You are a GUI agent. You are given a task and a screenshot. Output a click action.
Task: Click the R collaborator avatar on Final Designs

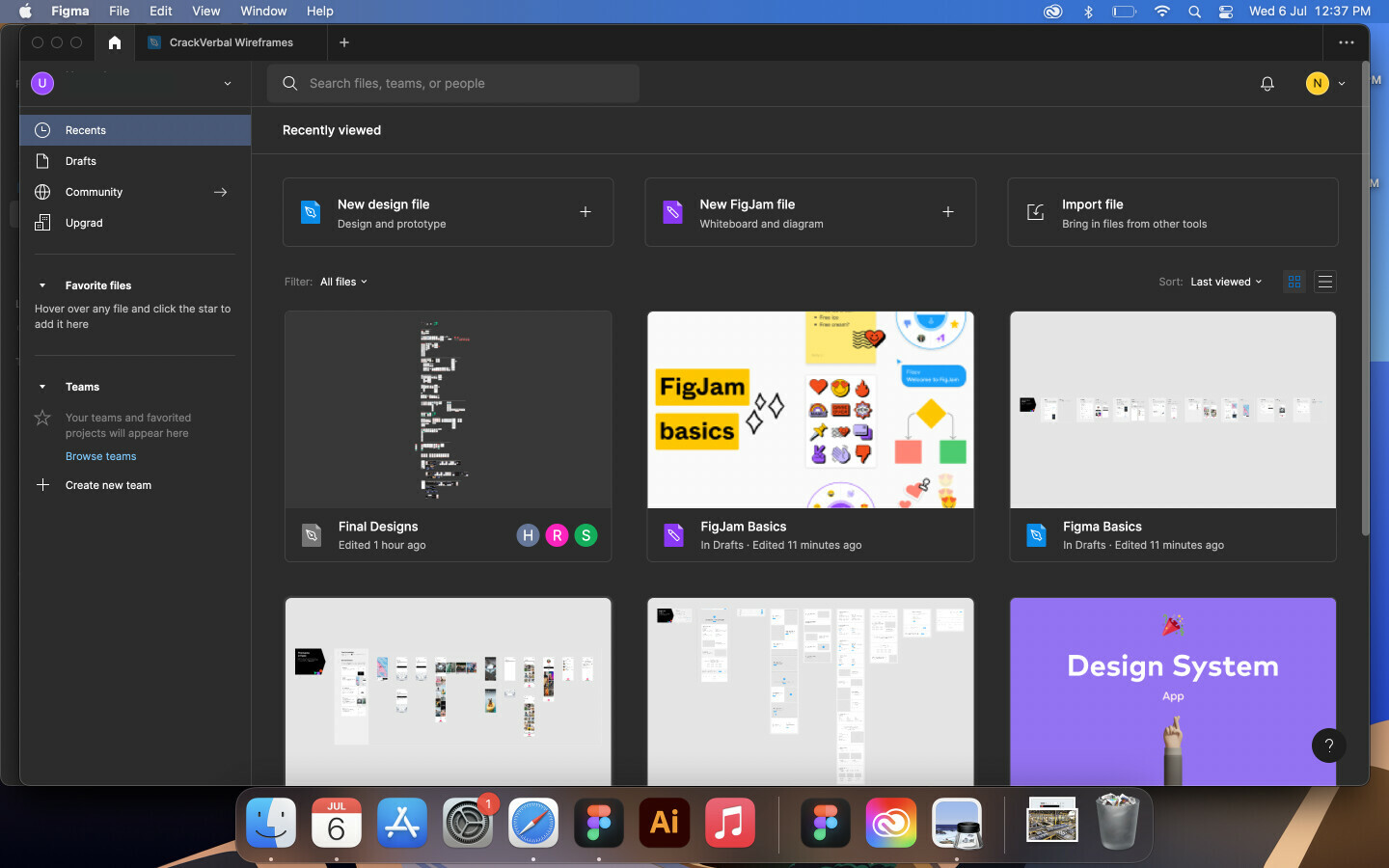click(557, 535)
